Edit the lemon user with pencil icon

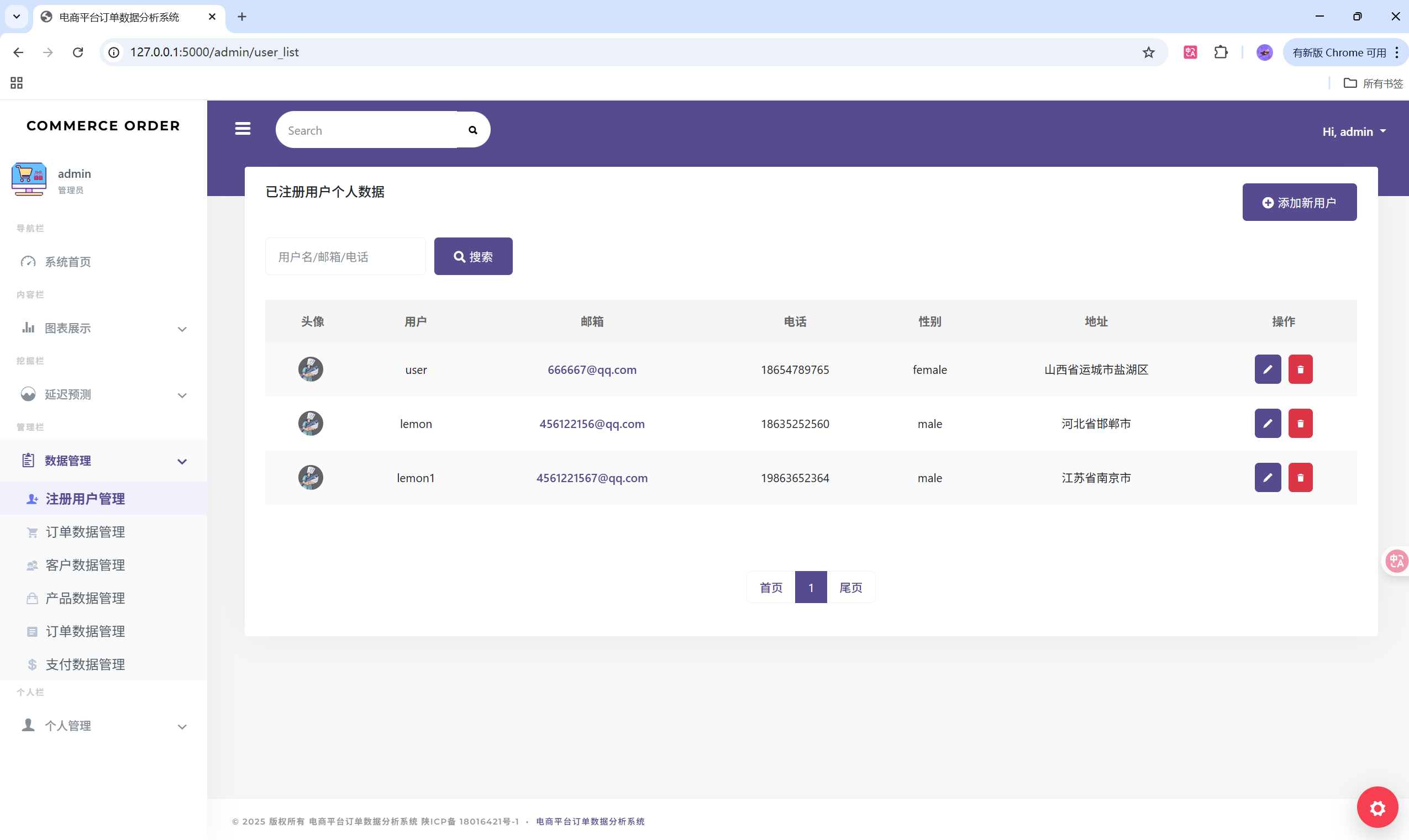(x=1267, y=424)
